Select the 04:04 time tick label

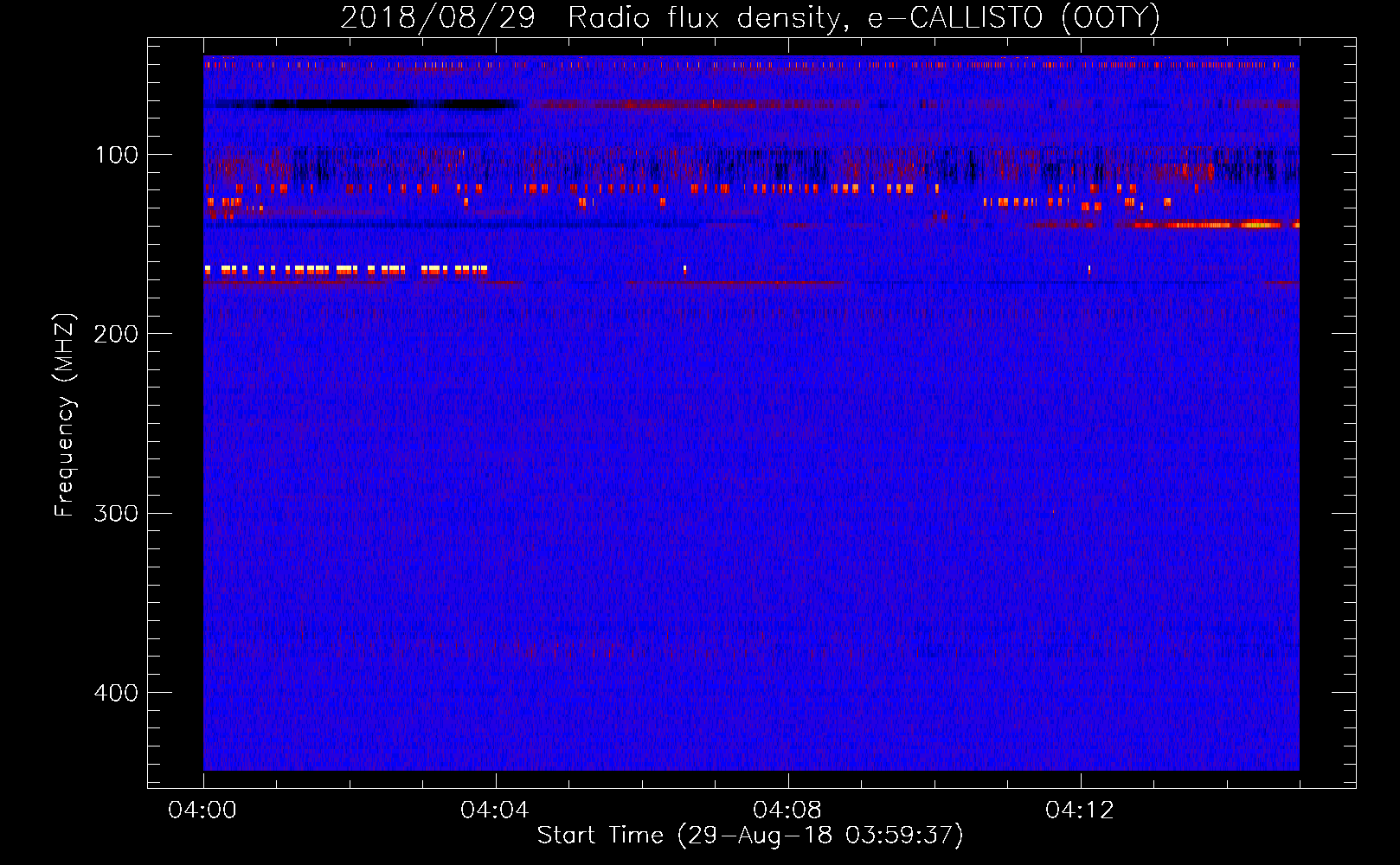[495, 810]
